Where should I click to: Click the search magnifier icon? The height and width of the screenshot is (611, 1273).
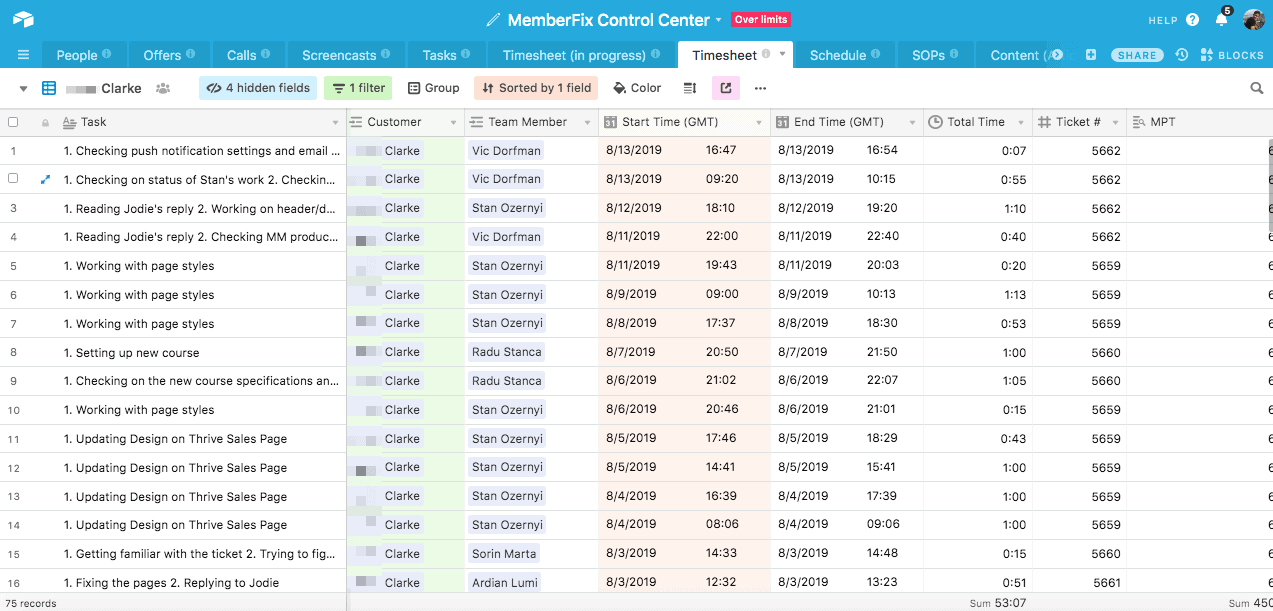coord(1257,88)
